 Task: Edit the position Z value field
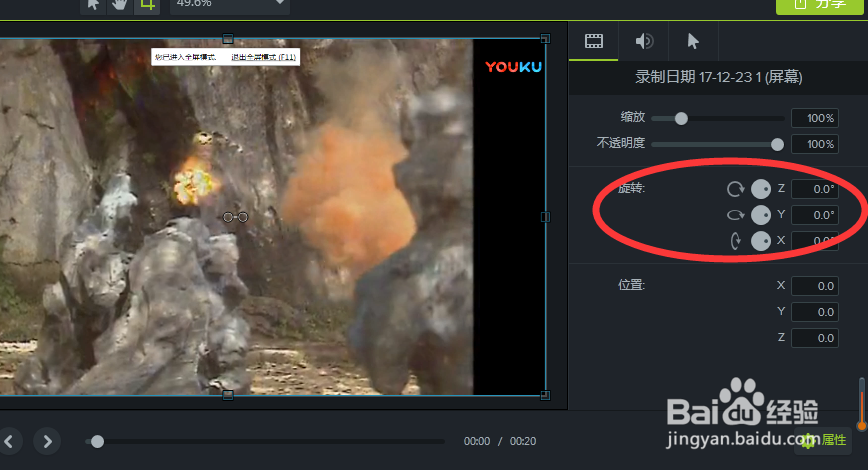pyautogui.click(x=815, y=338)
